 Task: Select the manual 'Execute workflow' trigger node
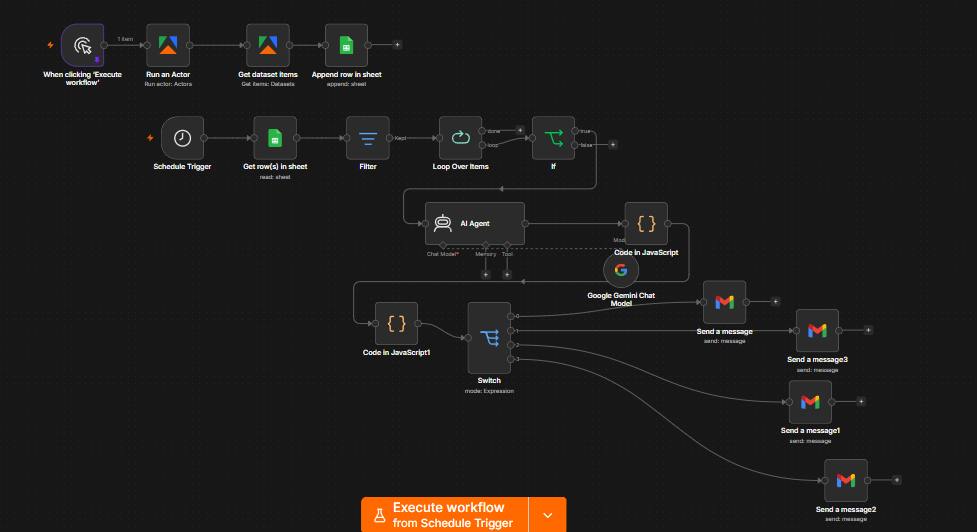[x=82, y=45]
